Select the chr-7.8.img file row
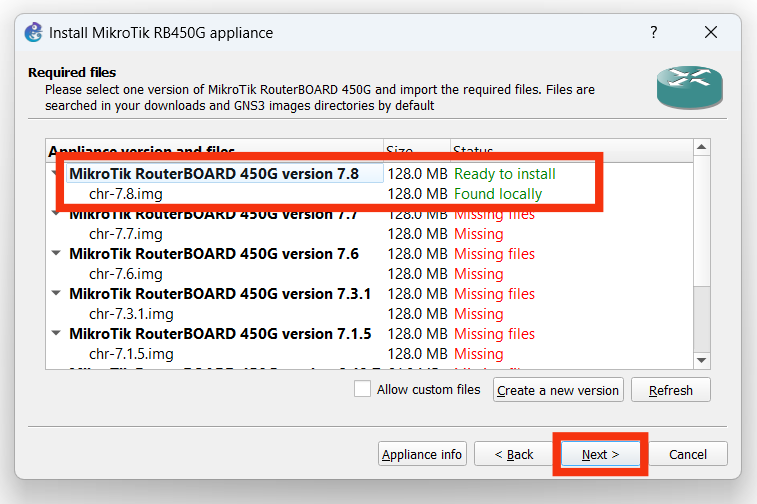Viewport: 757px width, 504px height. pos(125,194)
